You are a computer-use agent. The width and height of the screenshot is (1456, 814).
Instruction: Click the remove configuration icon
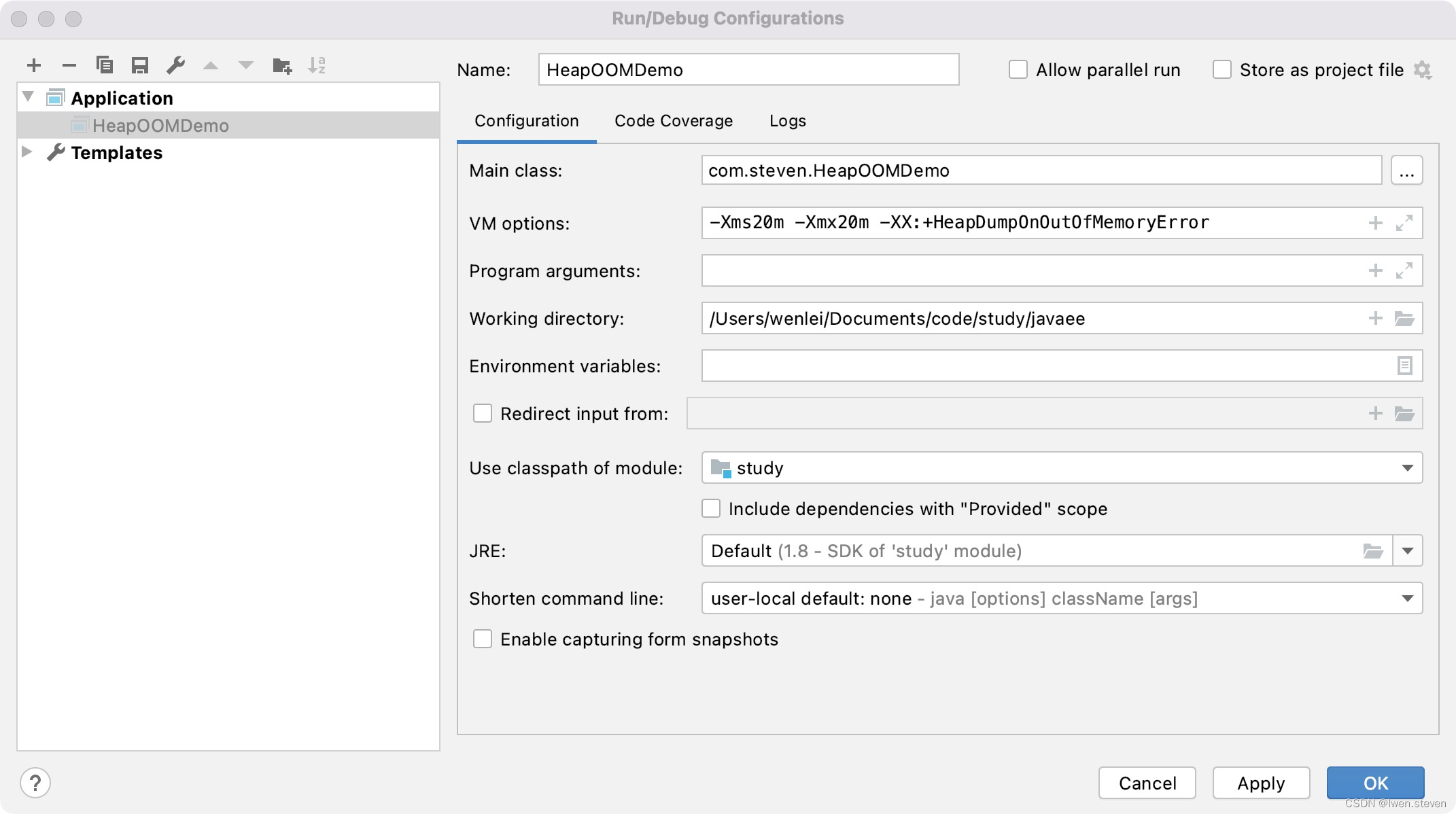click(67, 64)
